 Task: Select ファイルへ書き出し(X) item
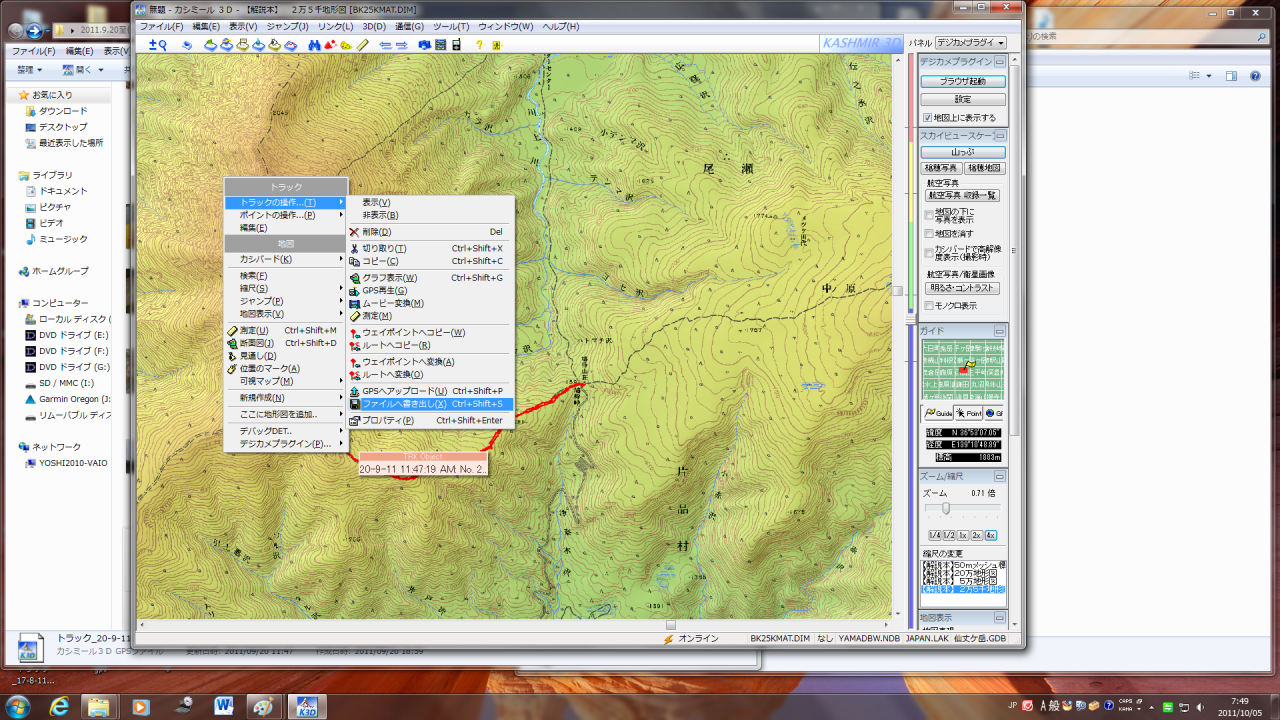tap(430, 404)
